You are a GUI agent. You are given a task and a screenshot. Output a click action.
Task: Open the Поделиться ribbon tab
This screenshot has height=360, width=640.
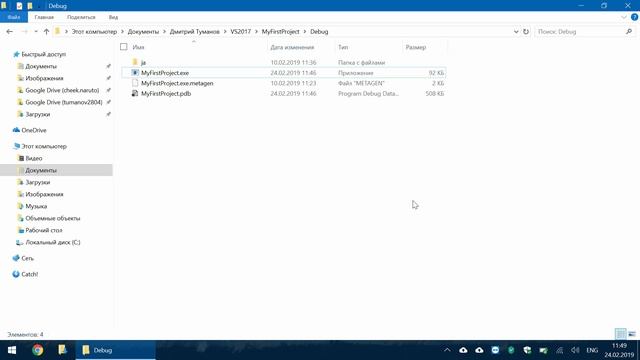81,17
